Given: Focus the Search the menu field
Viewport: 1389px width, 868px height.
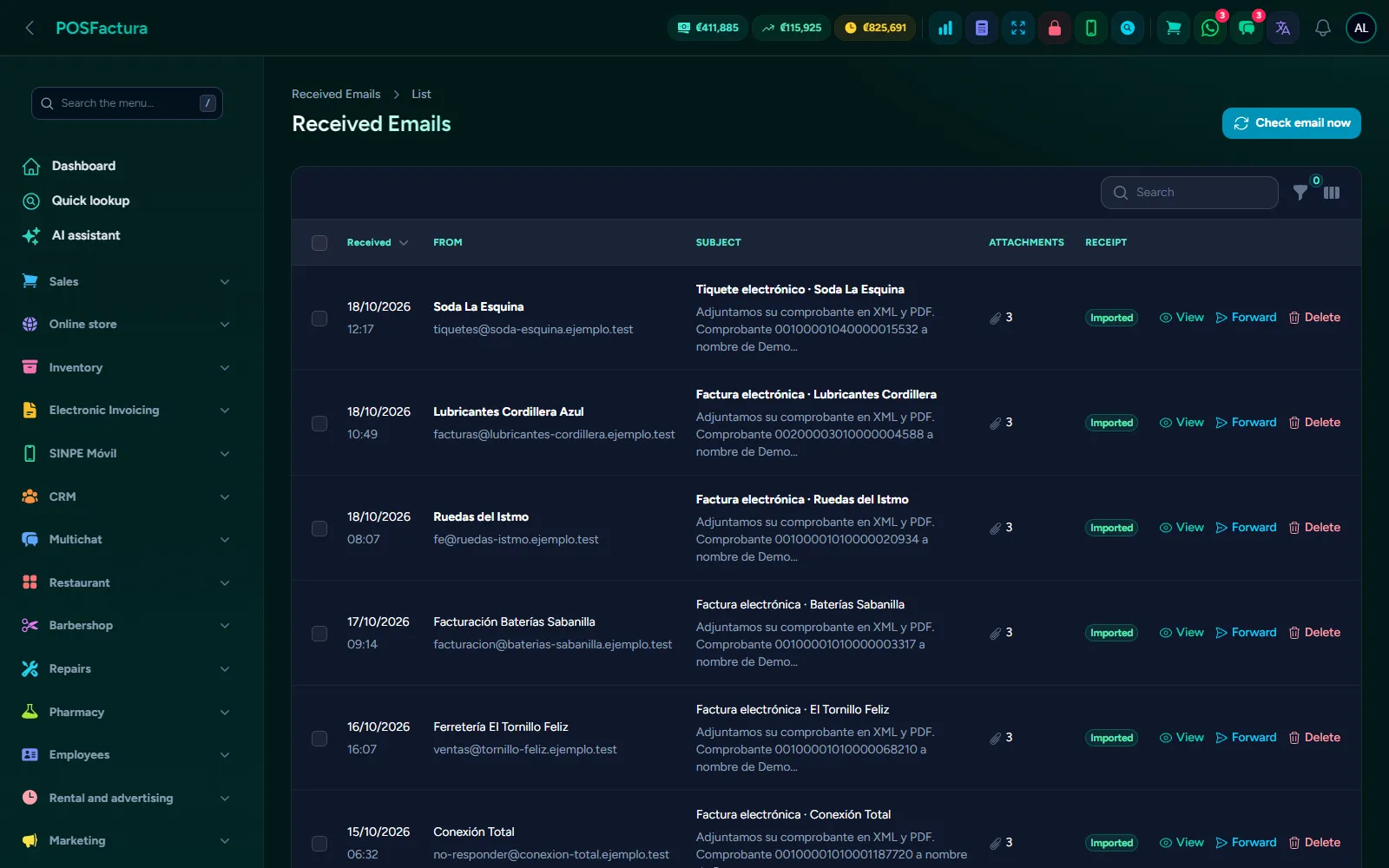Looking at the screenshot, I should click(x=127, y=103).
